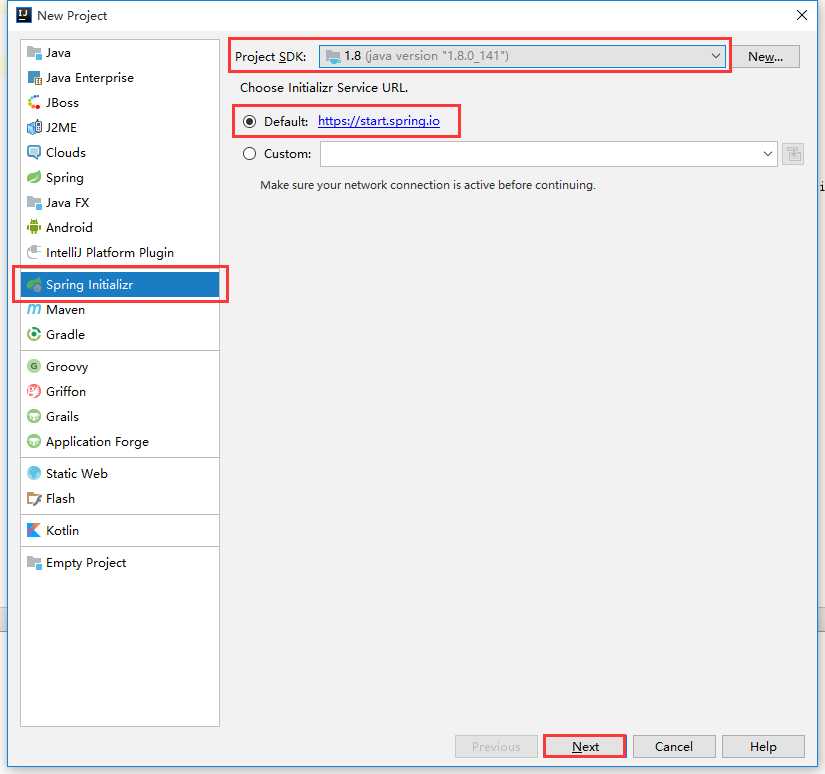825x774 pixels.
Task: Select the Default start.spring.io radio button
Action: [249, 122]
